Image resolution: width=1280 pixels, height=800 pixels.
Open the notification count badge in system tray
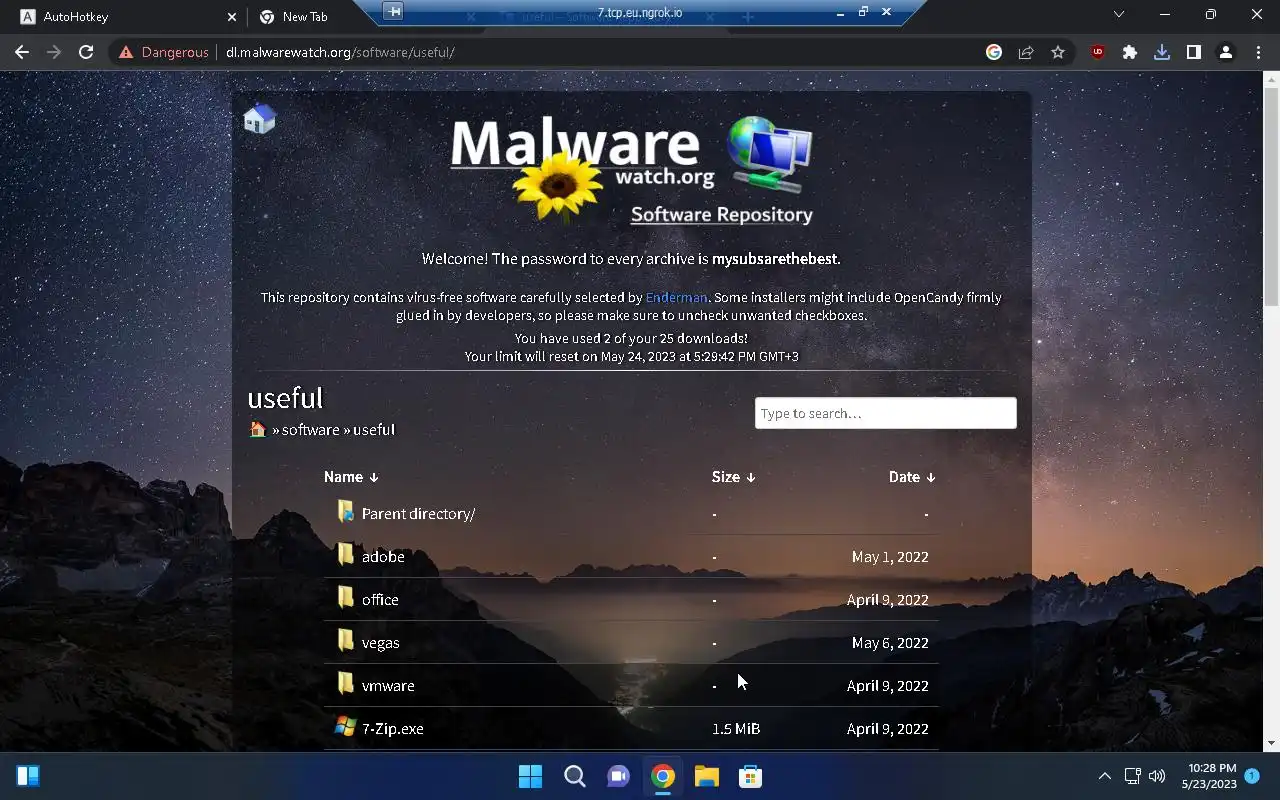(1252, 775)
